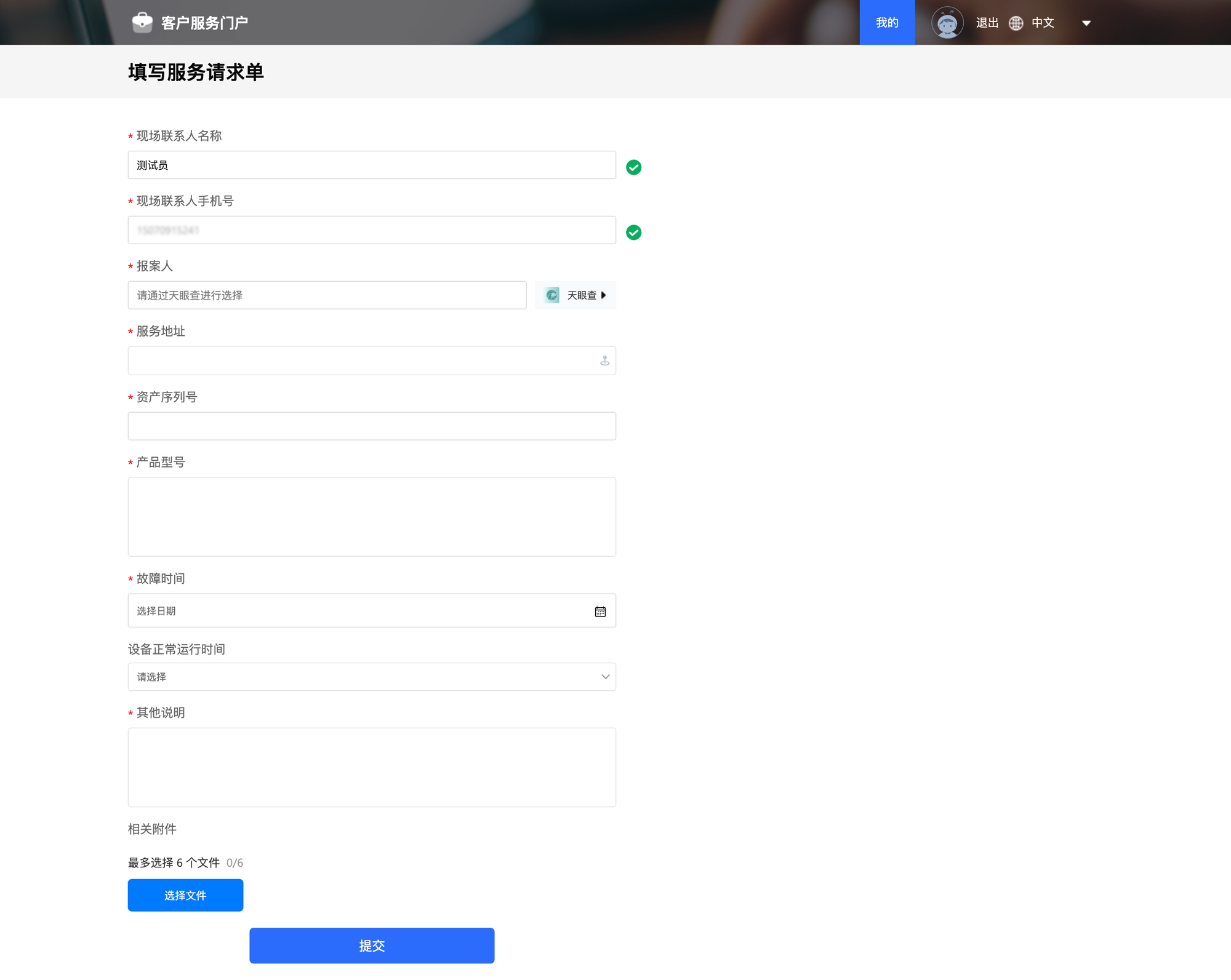This screenshot has width=1231, height=980.
Task: Click the globe language icon
Action: tap(1016, 23)
